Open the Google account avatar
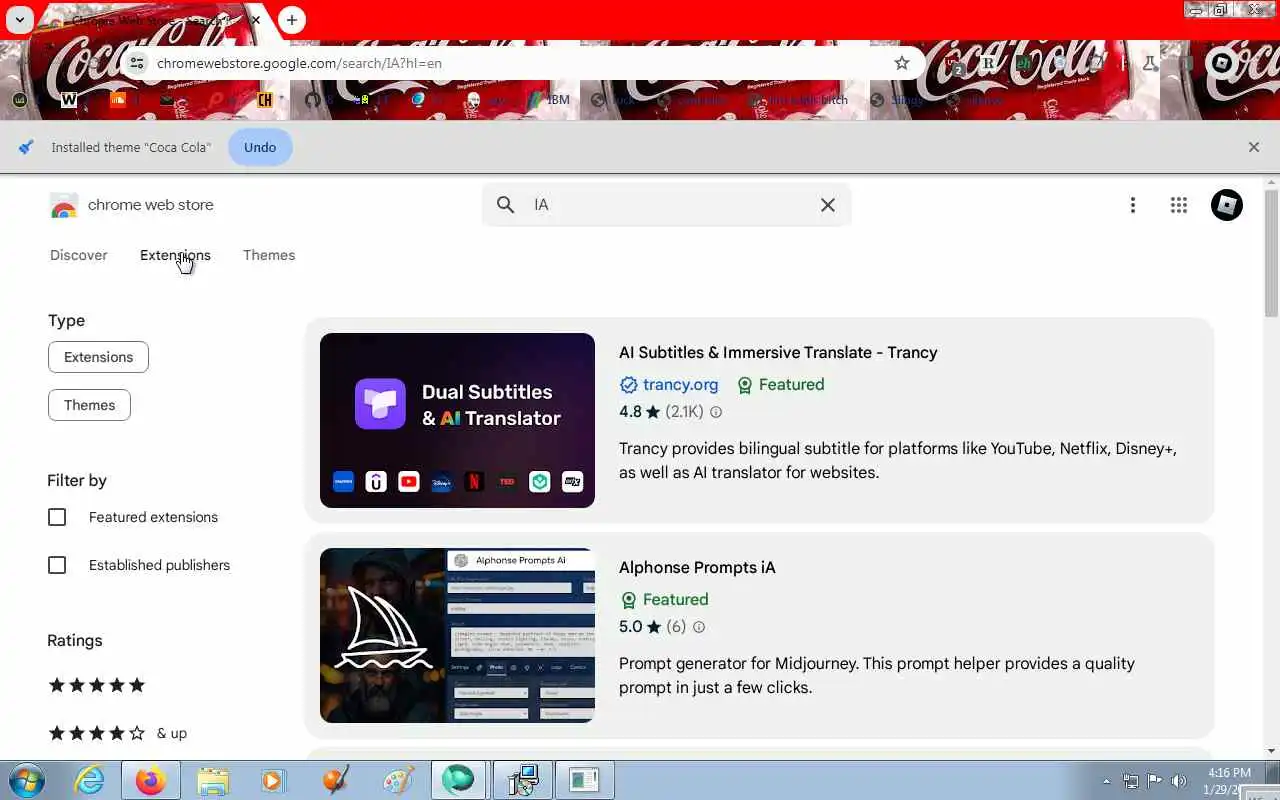Viewport: 1280px width, 800px height. pyautogui.click(x=1227, y=205)
